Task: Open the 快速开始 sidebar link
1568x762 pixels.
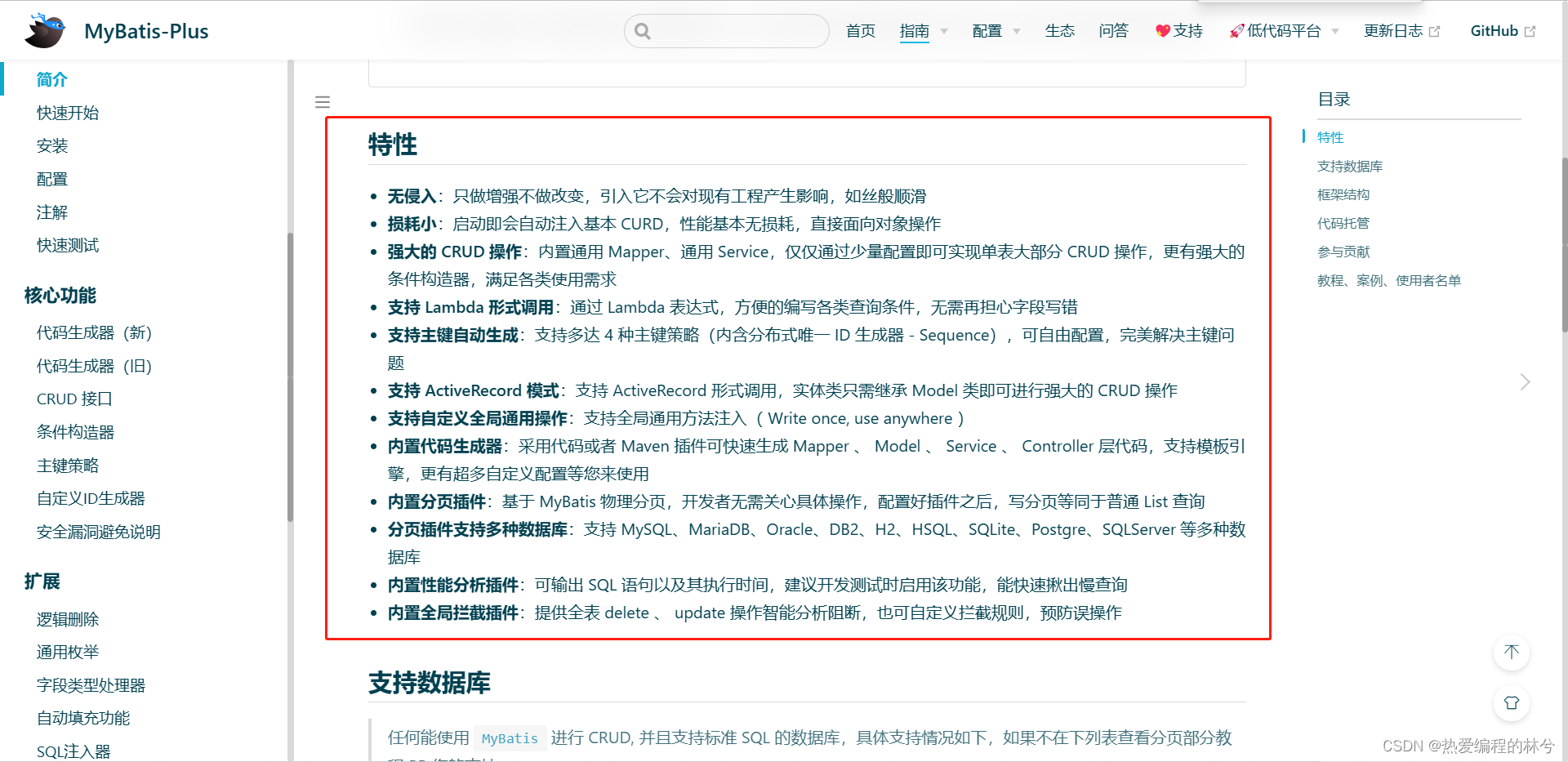Action: [67, 113]
